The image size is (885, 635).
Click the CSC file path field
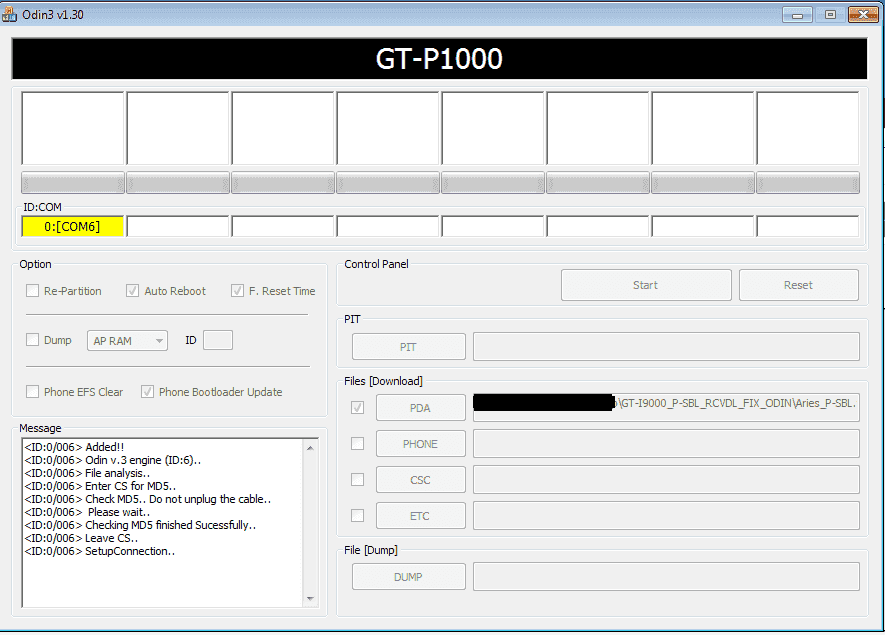coord(666,480)
